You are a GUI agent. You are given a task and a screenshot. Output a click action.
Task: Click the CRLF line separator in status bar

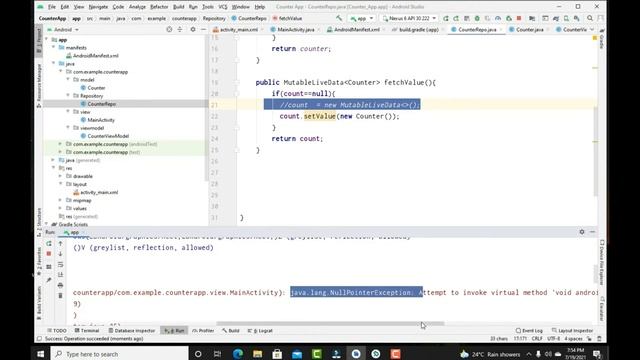pos(537,339)
